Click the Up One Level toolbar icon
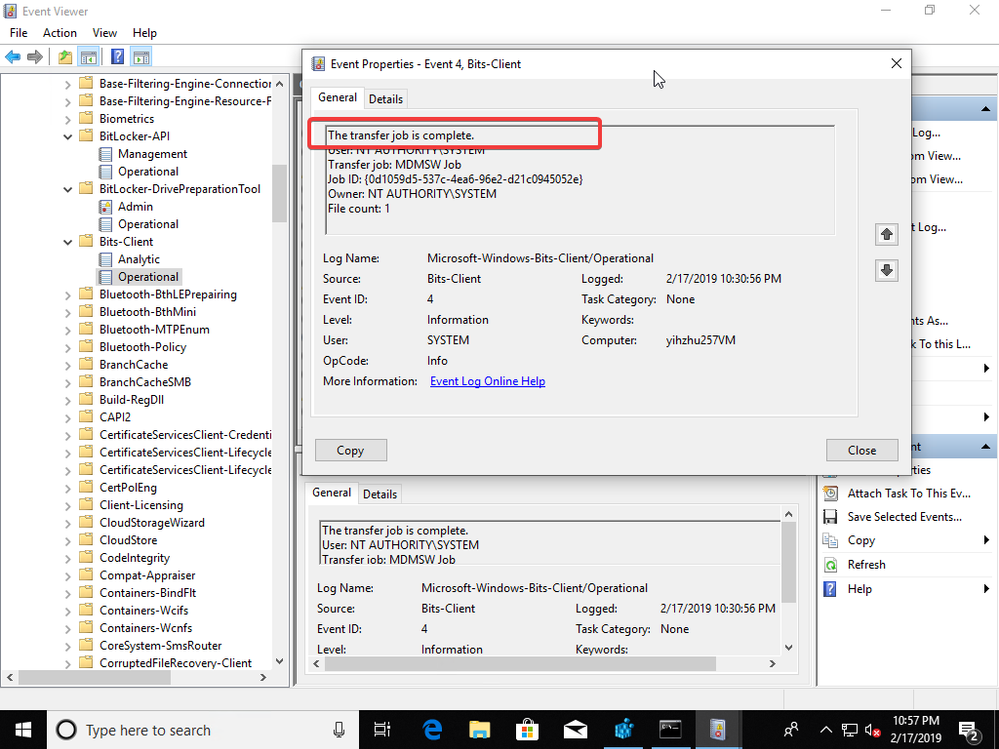 point(65,57)
